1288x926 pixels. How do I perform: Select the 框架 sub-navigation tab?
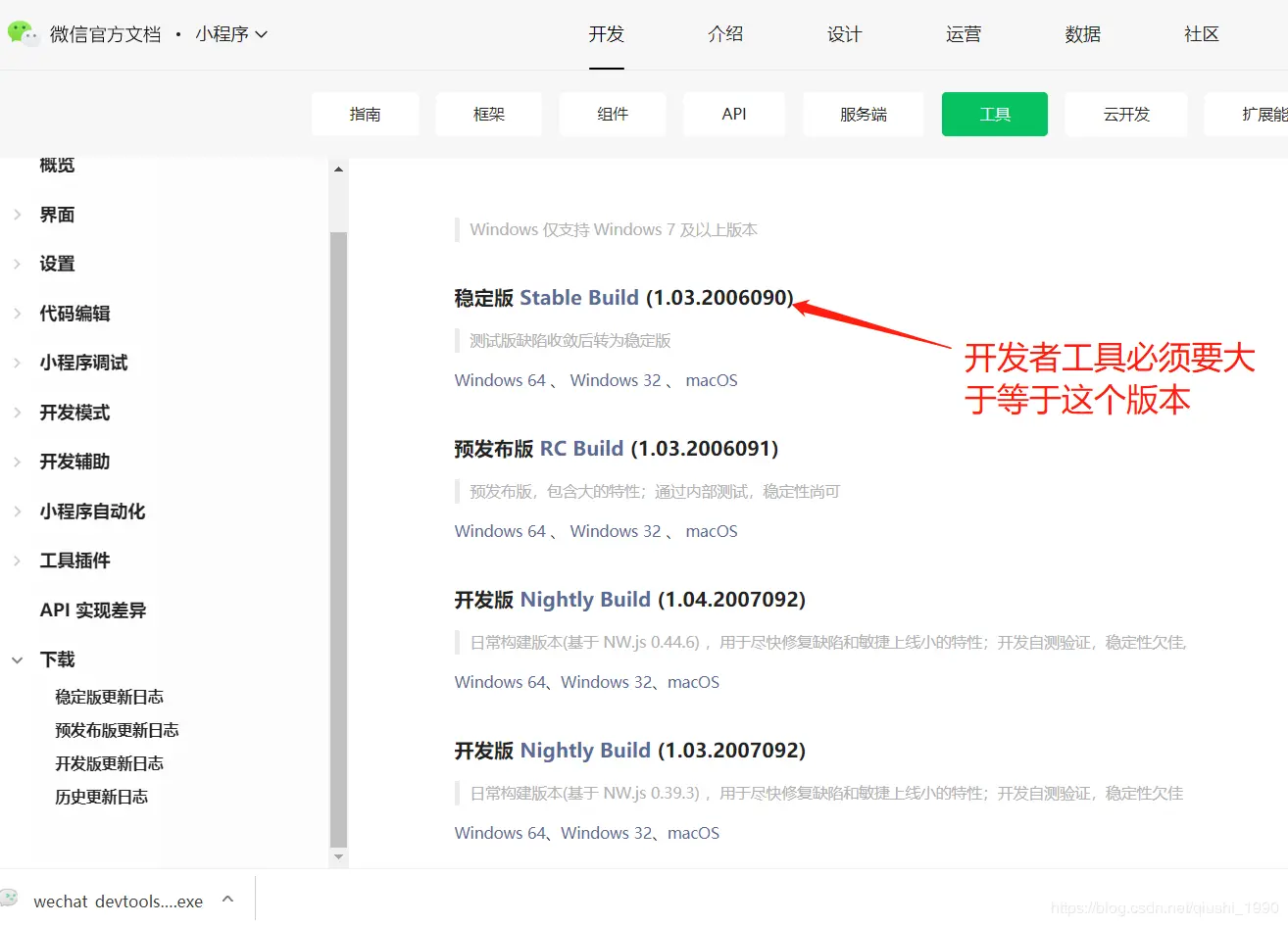(489, 114)
